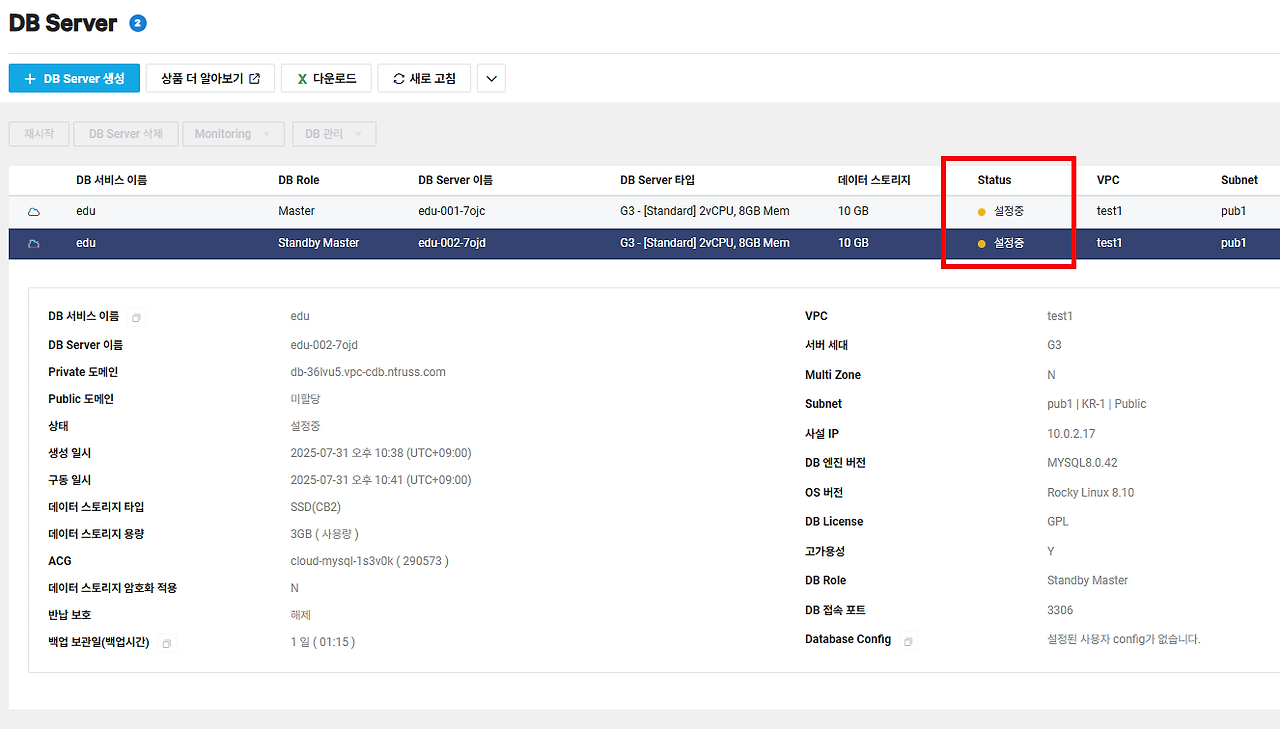Expand the chevron next to 새로 고침
The width and height of the screenshot is (1280, 729).
[490, 78]
